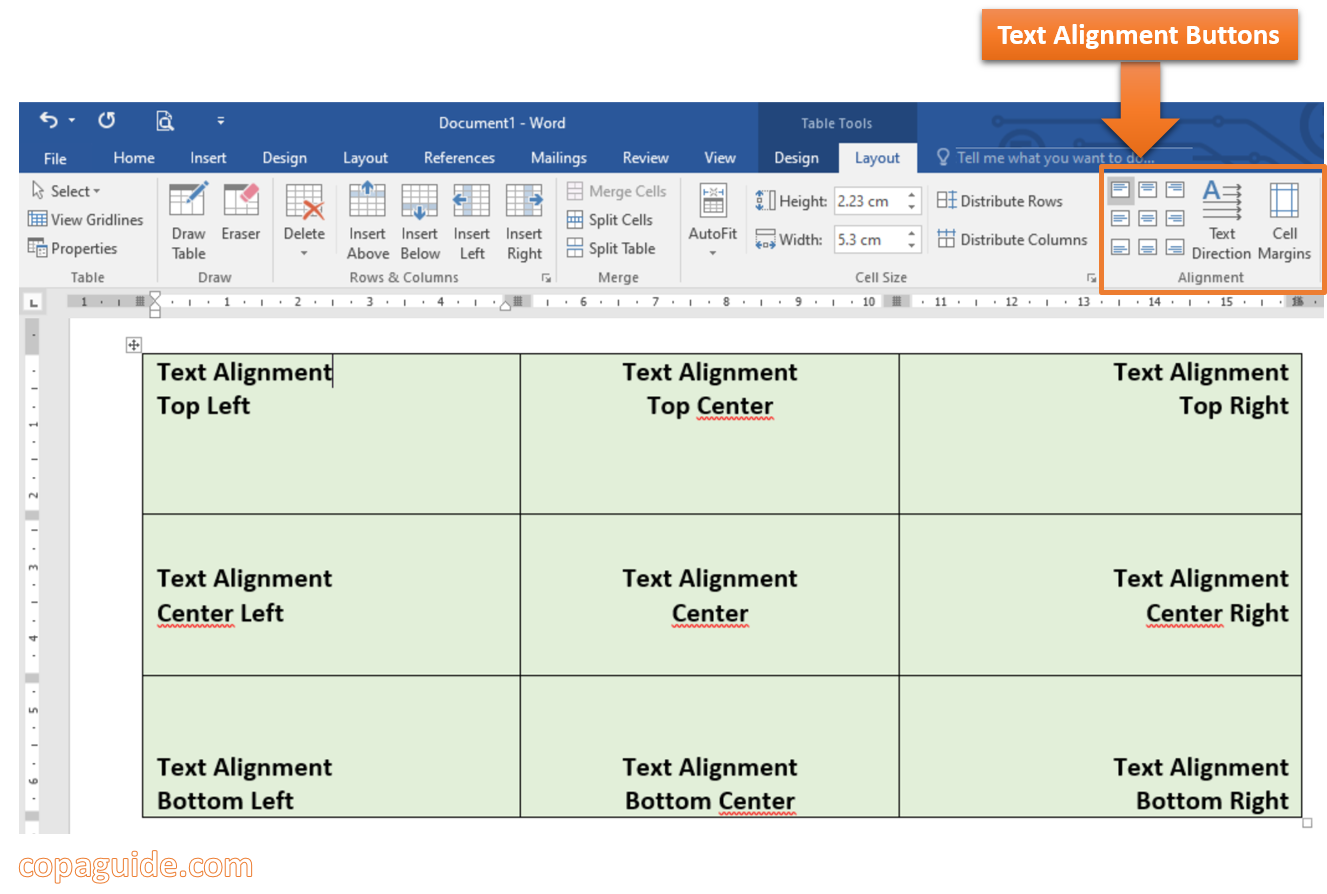
Task: Open the References ribbon tab
Action: pos(459,157)
